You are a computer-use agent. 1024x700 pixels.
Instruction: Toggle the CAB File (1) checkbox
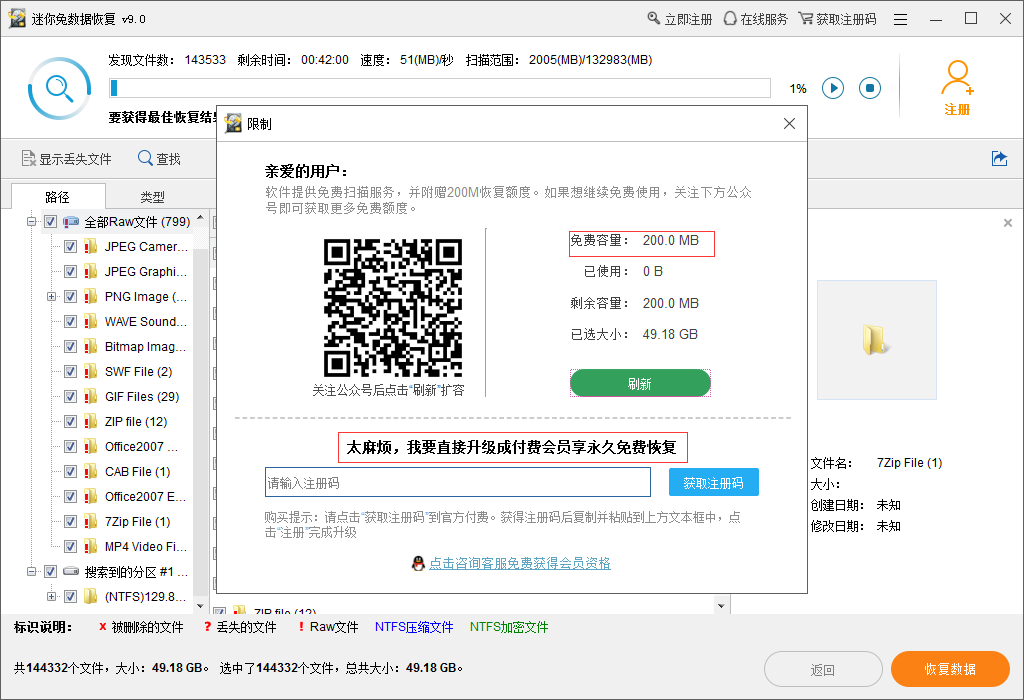click(x=71, y=471)
